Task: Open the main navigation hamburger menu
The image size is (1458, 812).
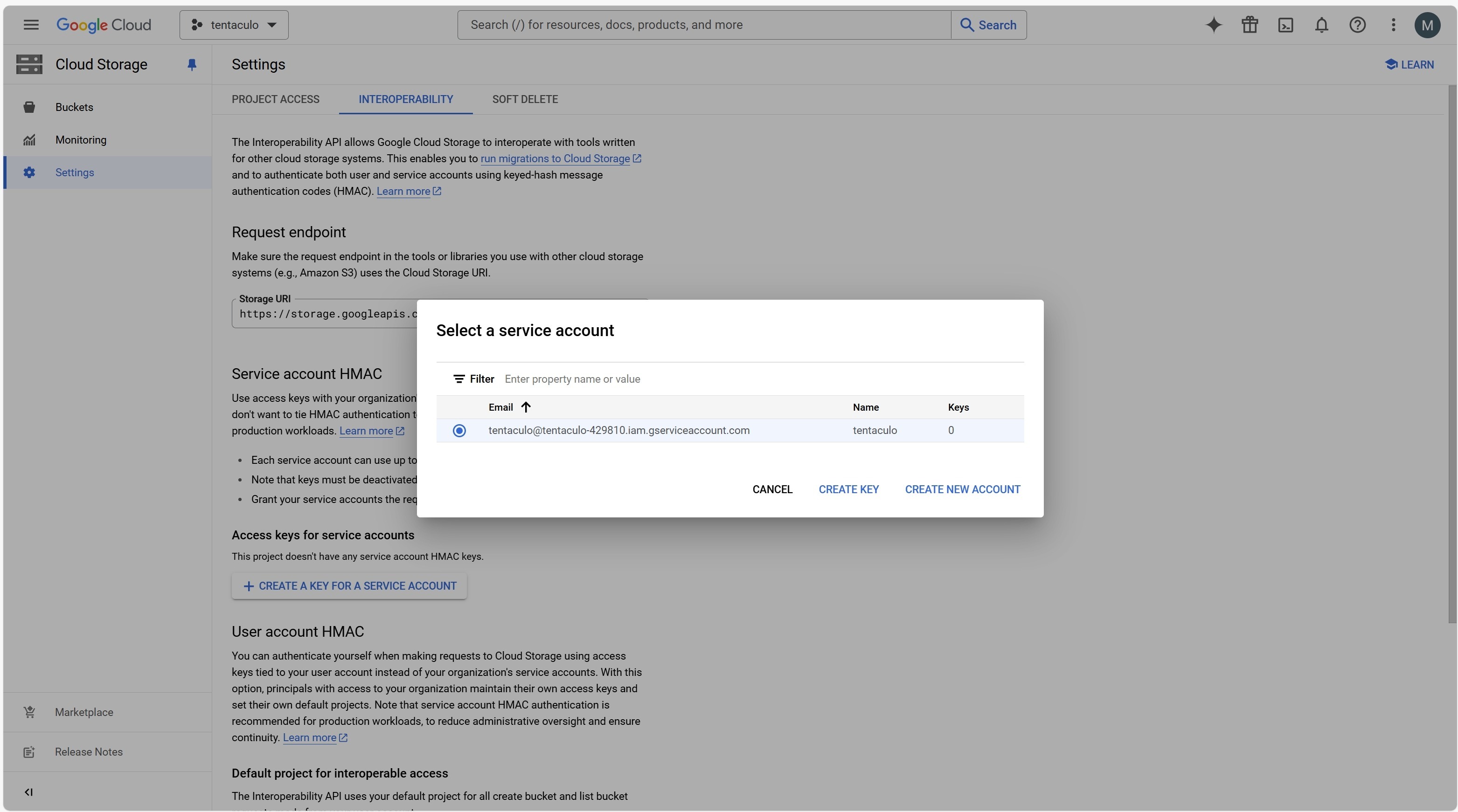Action: coord(31,25)
